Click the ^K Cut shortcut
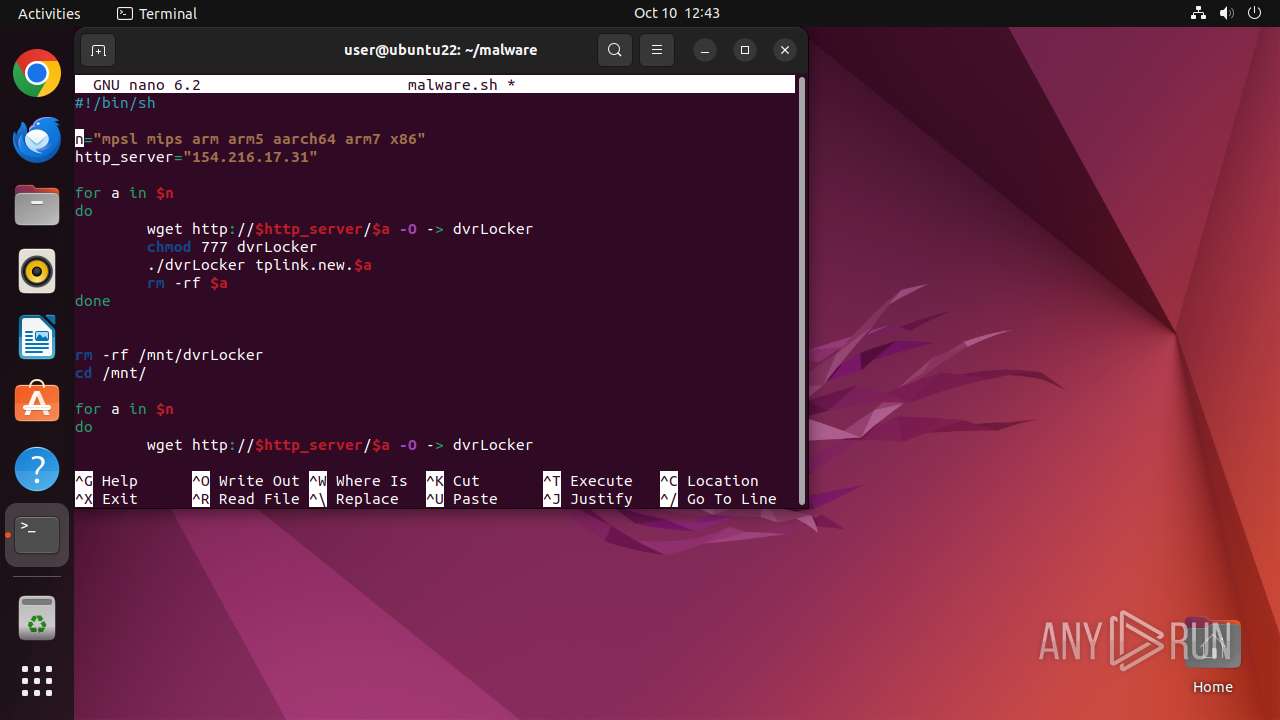 pos(453,481)
